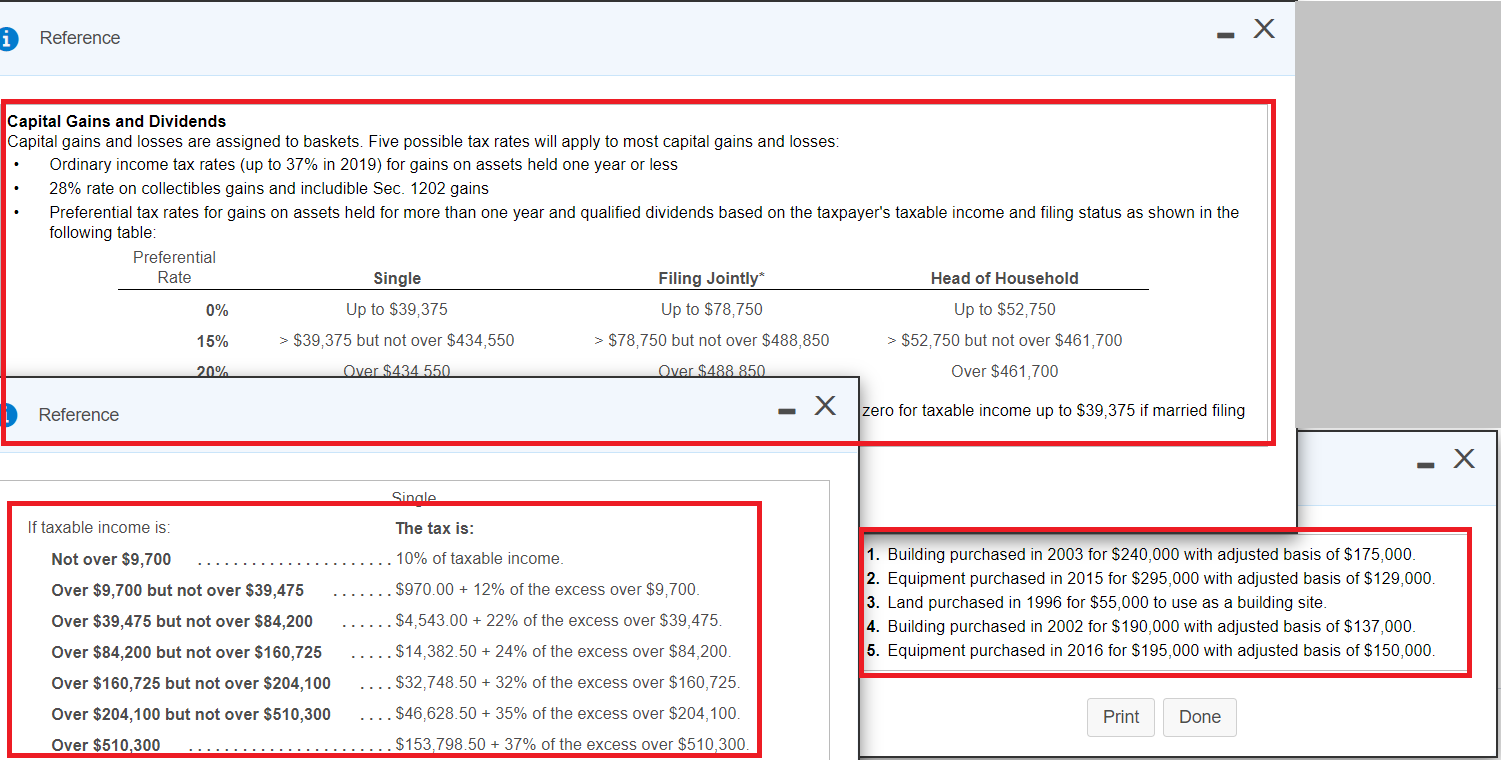This screenshot has width=1501, height=761.
Task: Click the Reference title of the tax table window
Action: (79, 415)
